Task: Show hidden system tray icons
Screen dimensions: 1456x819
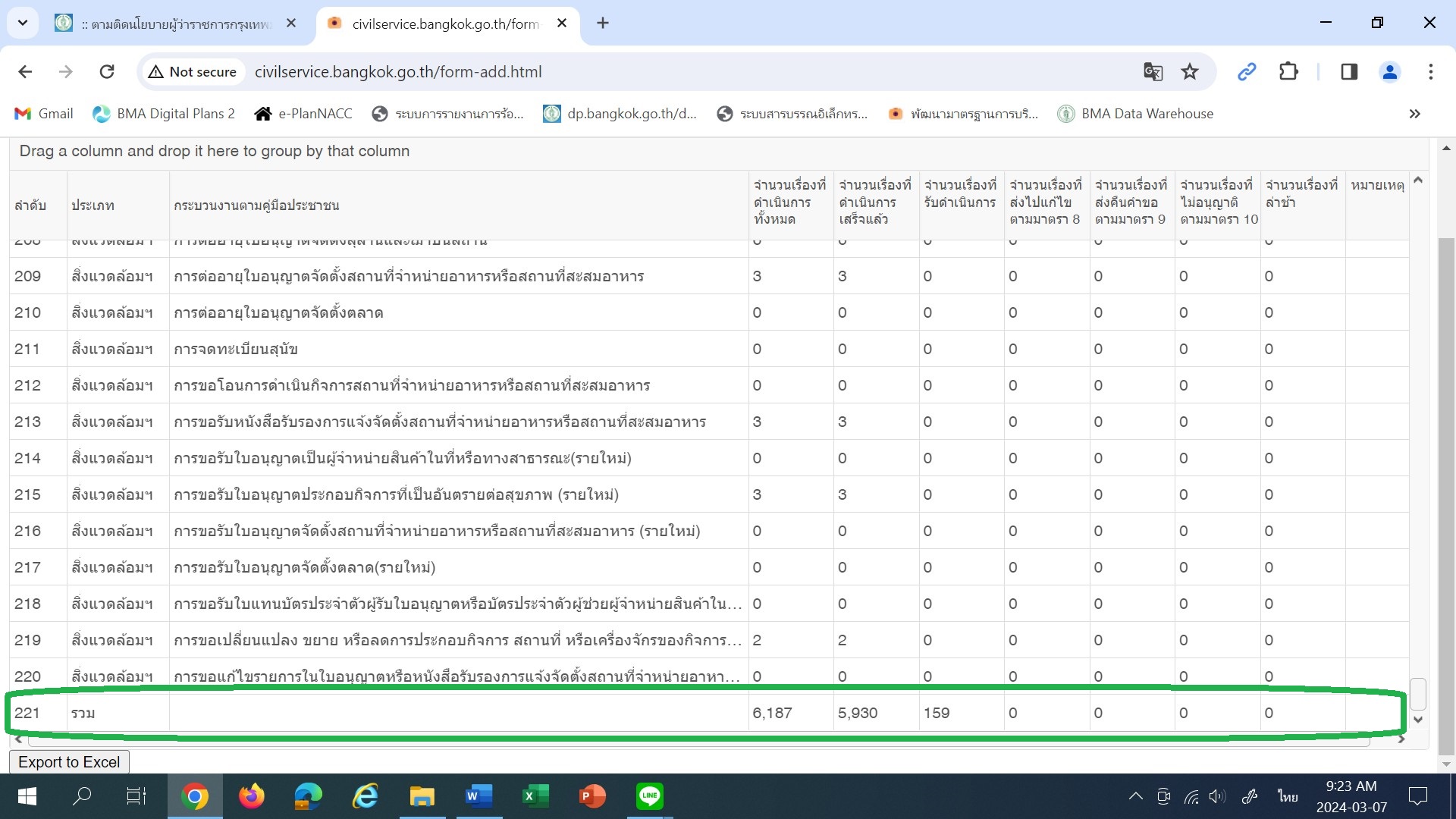Action: (1135, 795)
